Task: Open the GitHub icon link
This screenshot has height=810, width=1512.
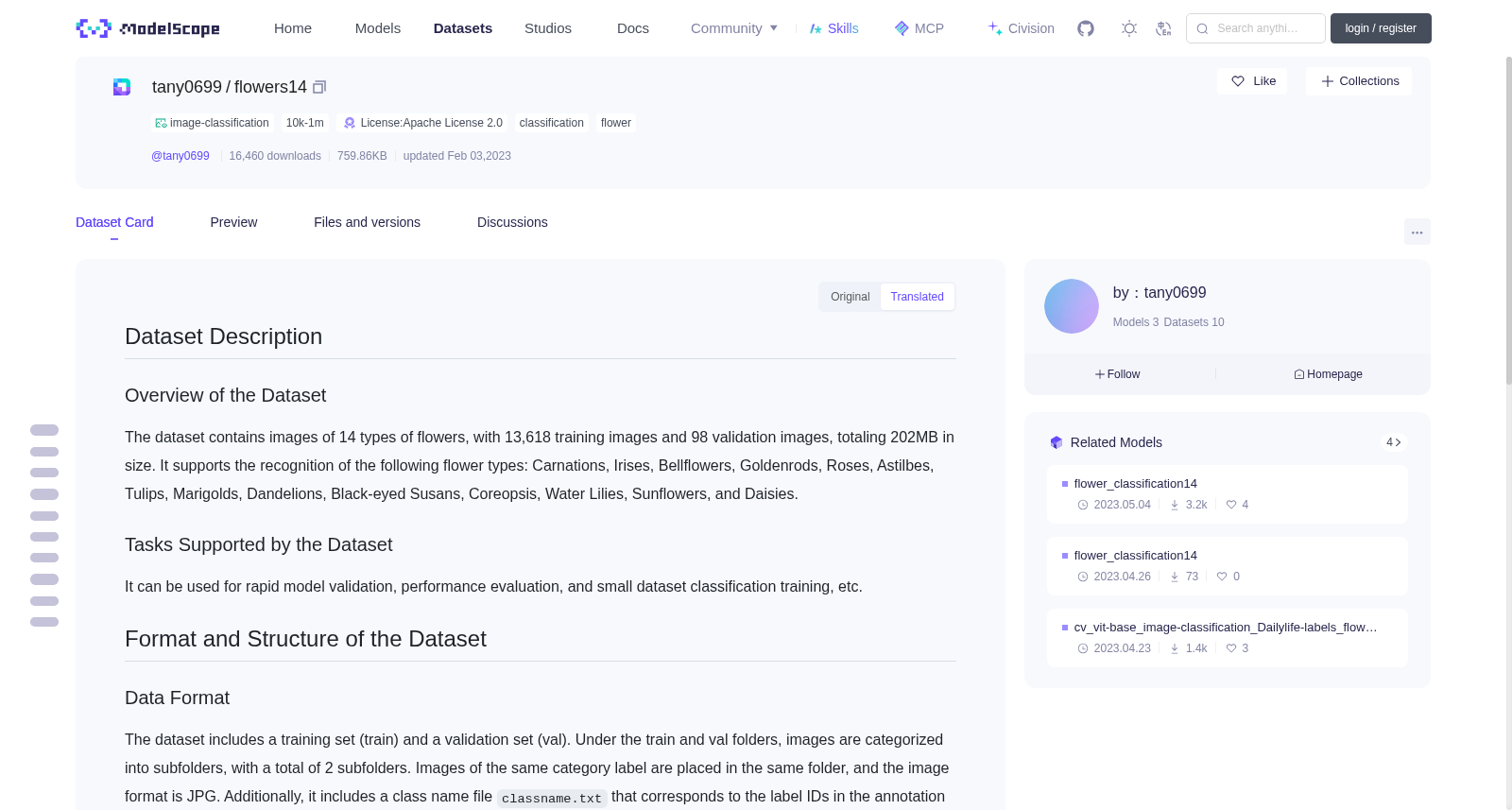Action: 1086,28
